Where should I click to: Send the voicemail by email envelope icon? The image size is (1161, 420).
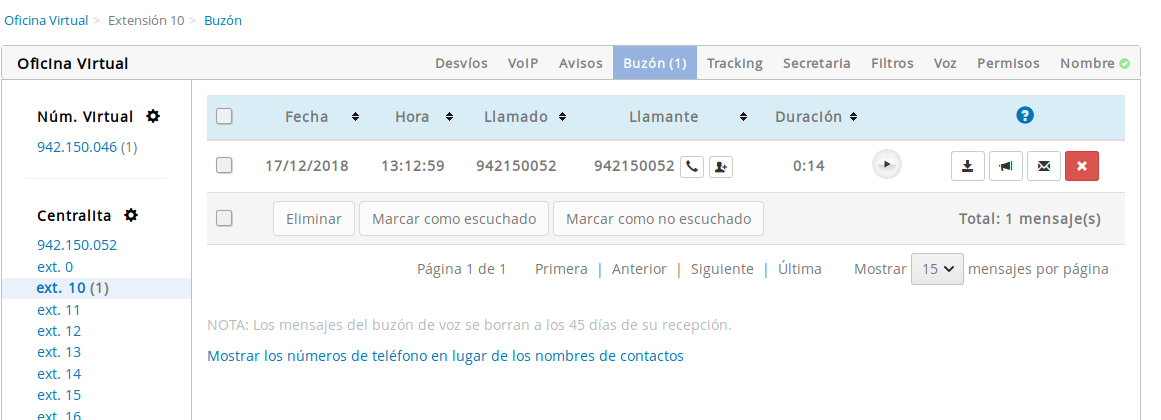[x=1043, y=166]
